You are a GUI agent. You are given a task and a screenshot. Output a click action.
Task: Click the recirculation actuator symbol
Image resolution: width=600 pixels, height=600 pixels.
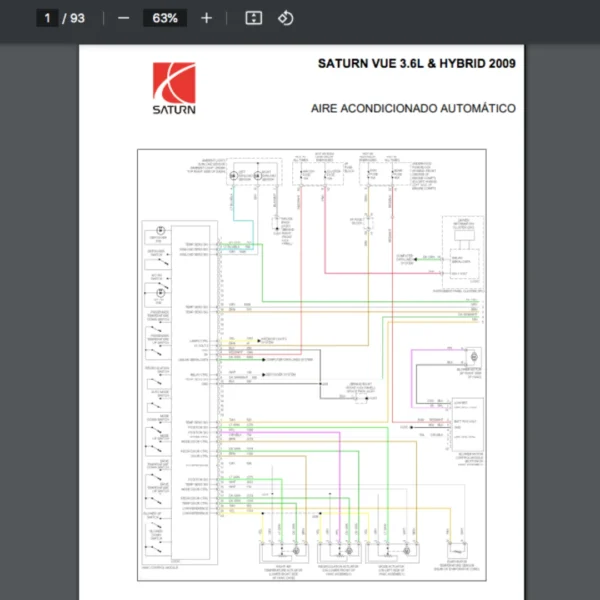click(347, 551)
